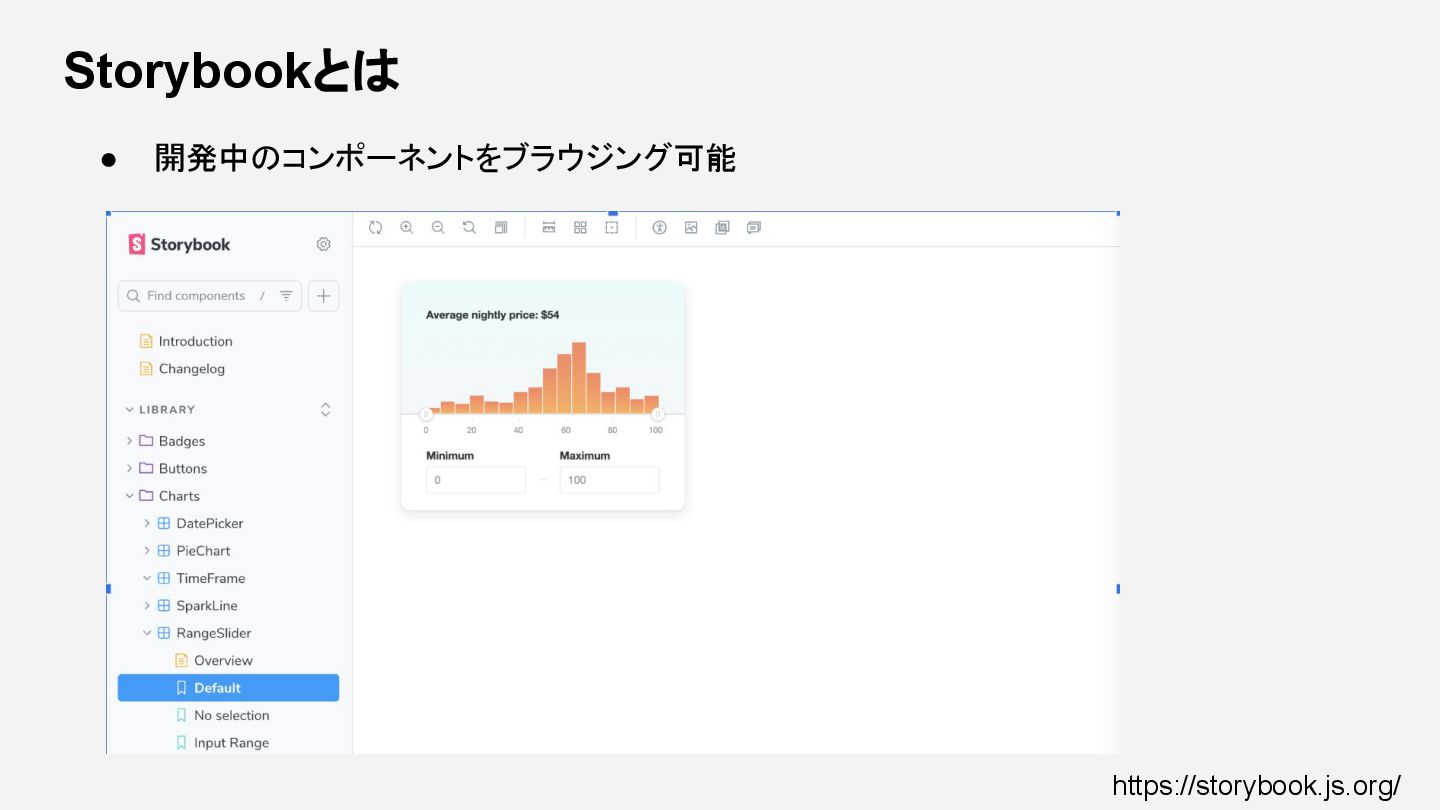Click the remount/refresh component icon
Image resolution: width=1440 pixels, height=810 pixels.
point(375,227)
